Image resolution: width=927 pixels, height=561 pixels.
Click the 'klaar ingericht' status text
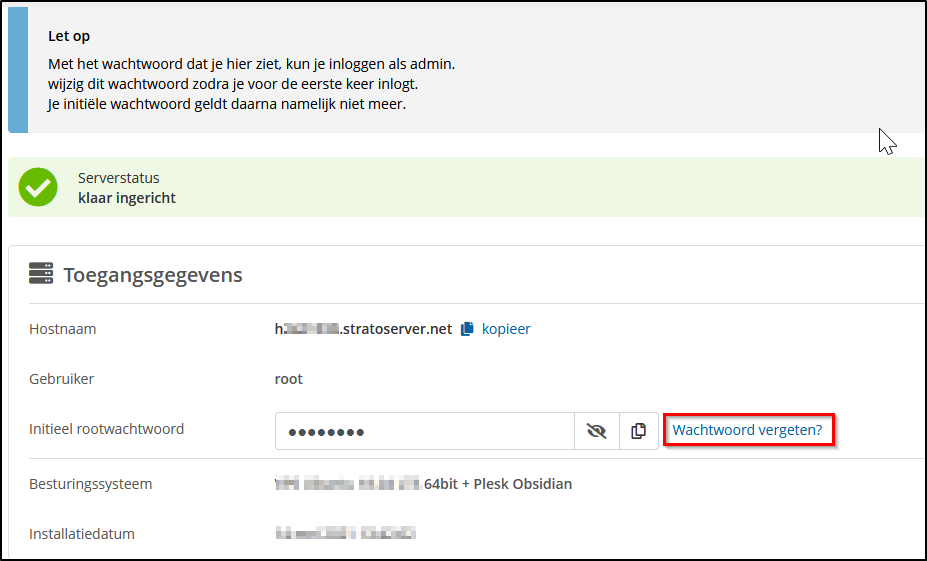tap(127, 198)
